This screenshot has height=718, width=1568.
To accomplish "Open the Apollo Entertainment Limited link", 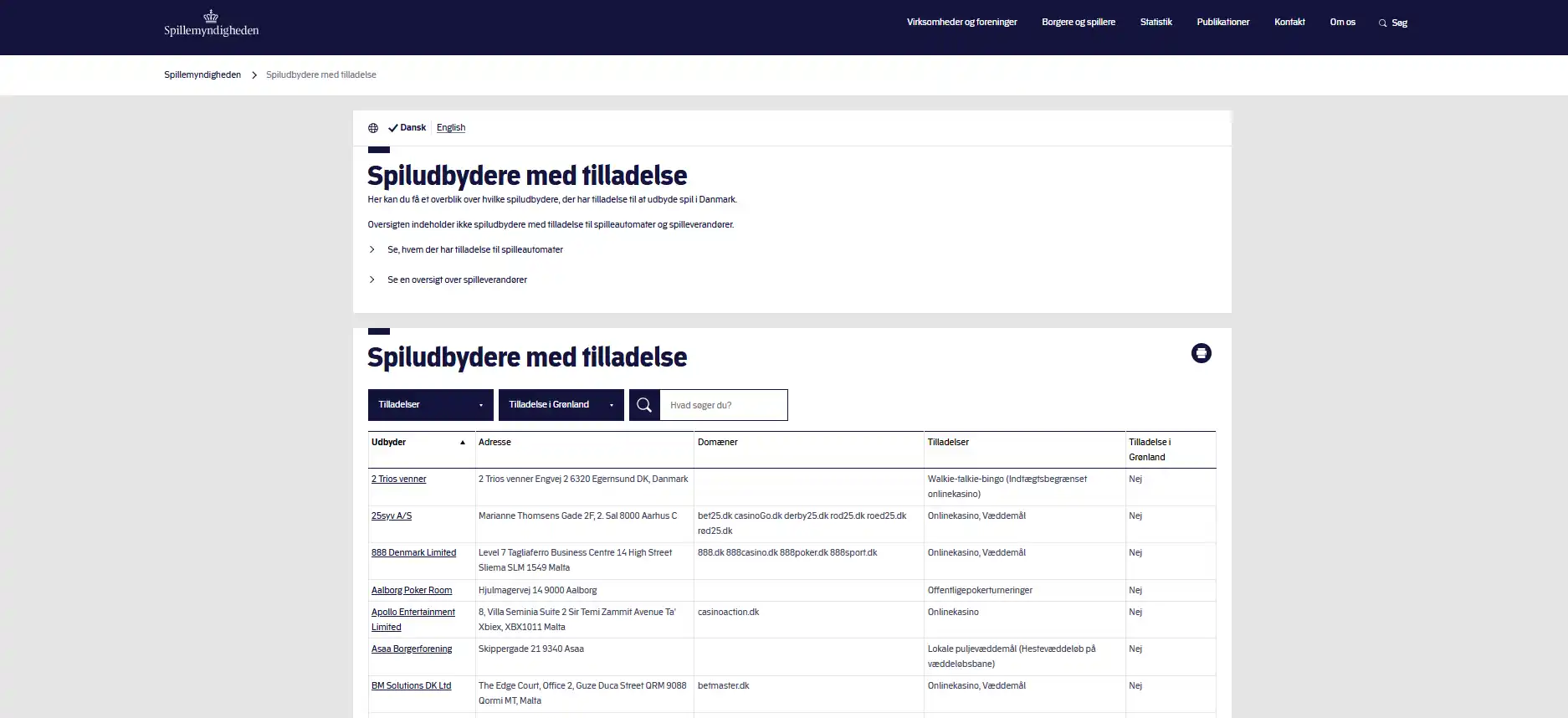I will point(413,619).
